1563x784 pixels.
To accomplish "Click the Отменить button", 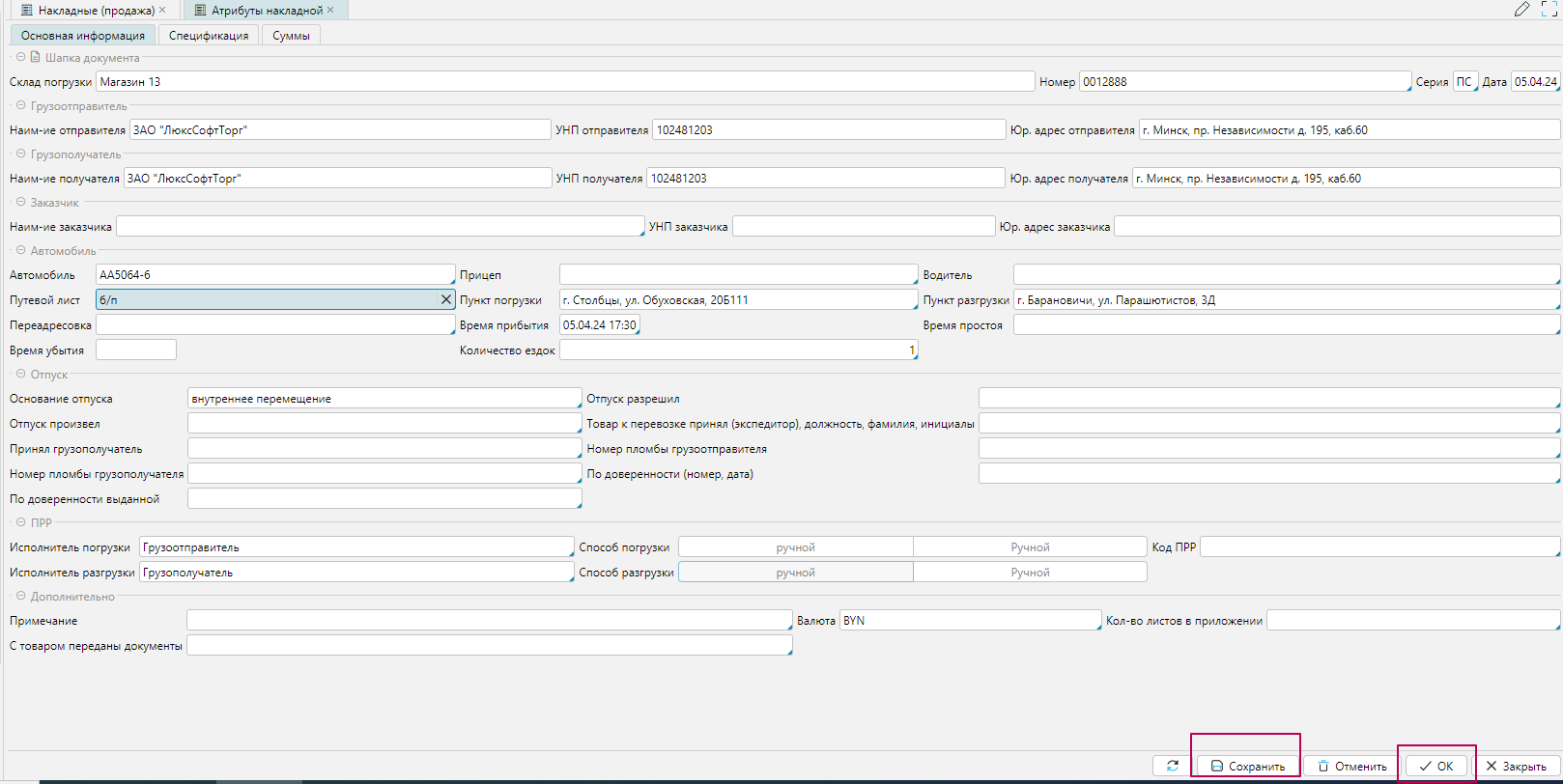I will tap(1351, 766).
